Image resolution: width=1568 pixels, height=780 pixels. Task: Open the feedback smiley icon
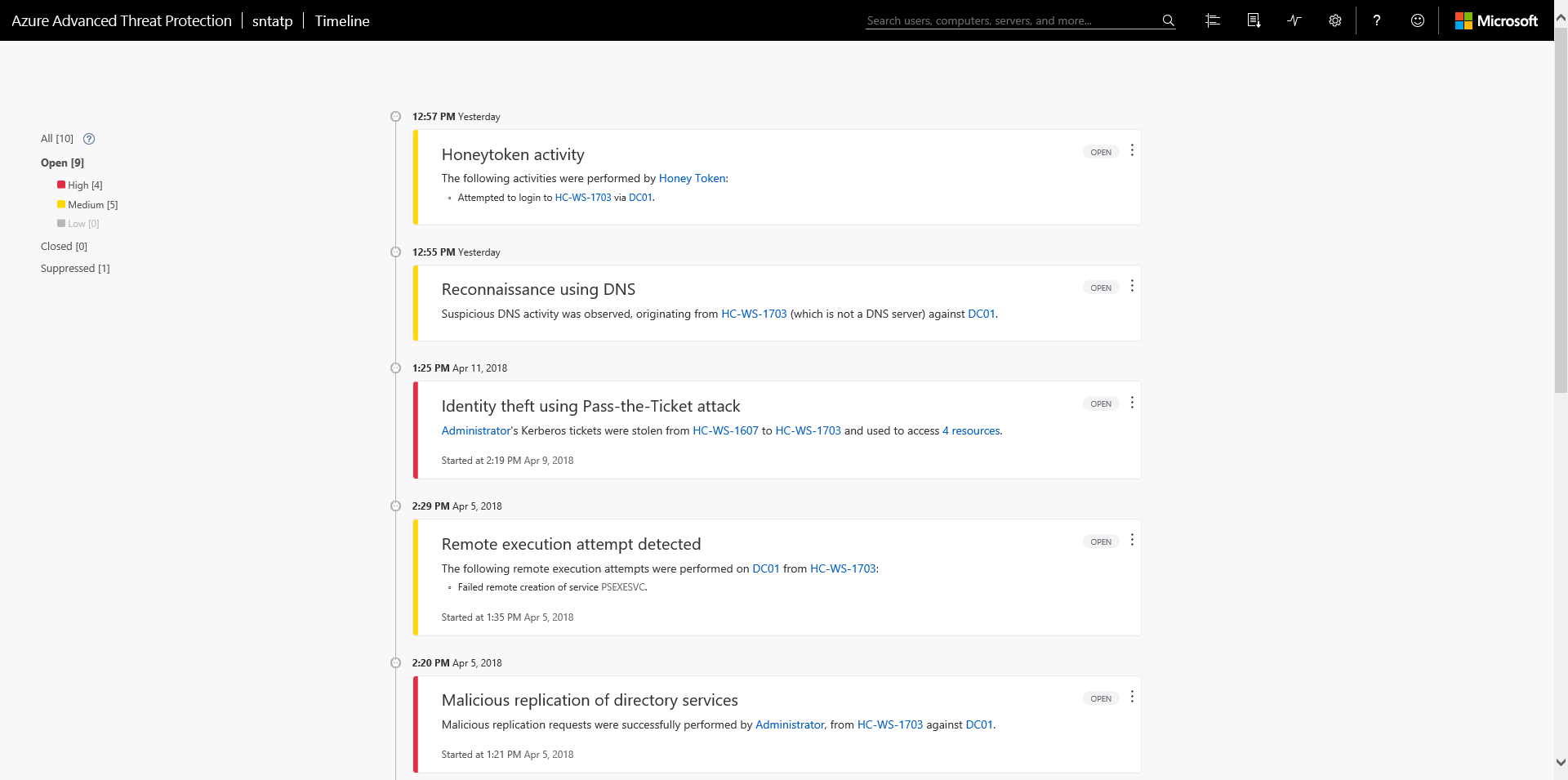point(1418,20)
